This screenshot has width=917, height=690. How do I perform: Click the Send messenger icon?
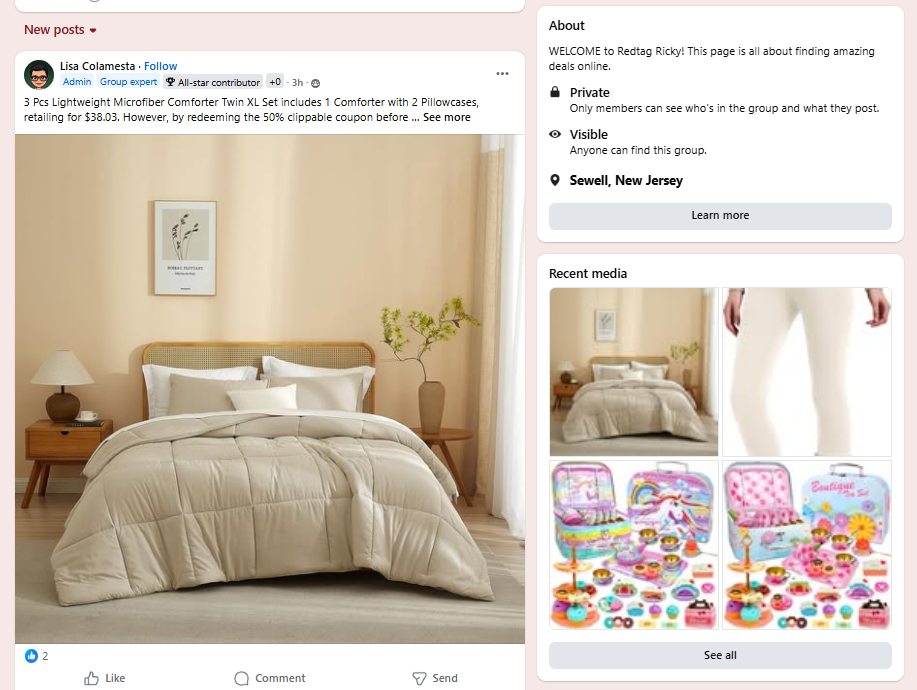pos(419,678)
